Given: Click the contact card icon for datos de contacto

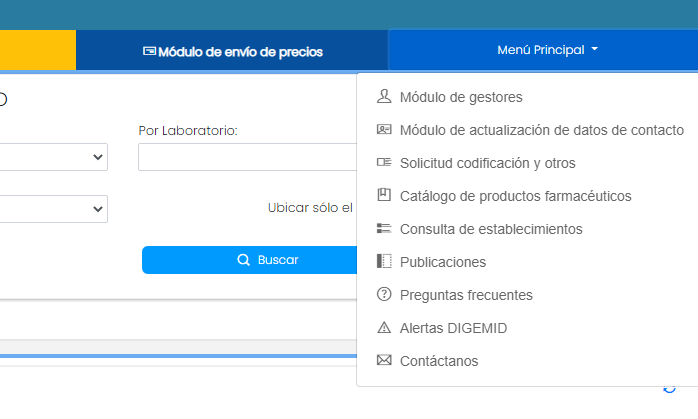Looking at the screenshot, I should pyautogui.click(x=384, y=130).
